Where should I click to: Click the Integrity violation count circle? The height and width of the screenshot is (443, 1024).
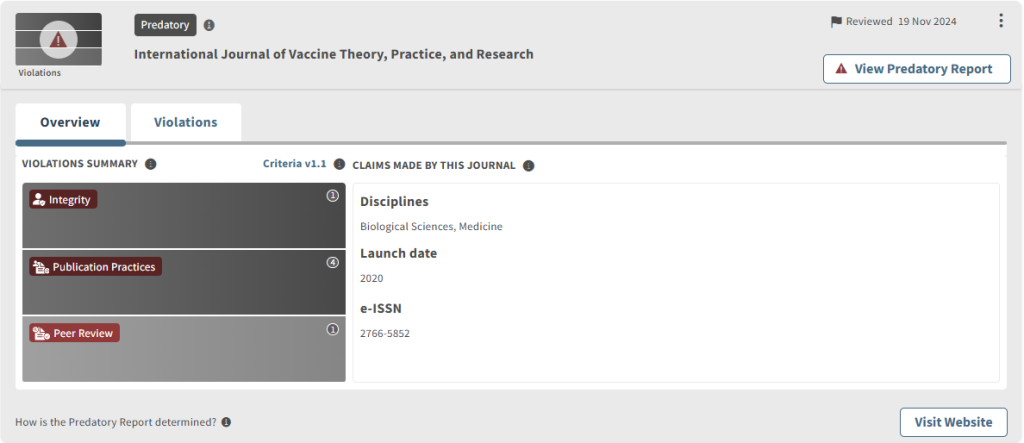pyautogui.click(x=333, y=196)
